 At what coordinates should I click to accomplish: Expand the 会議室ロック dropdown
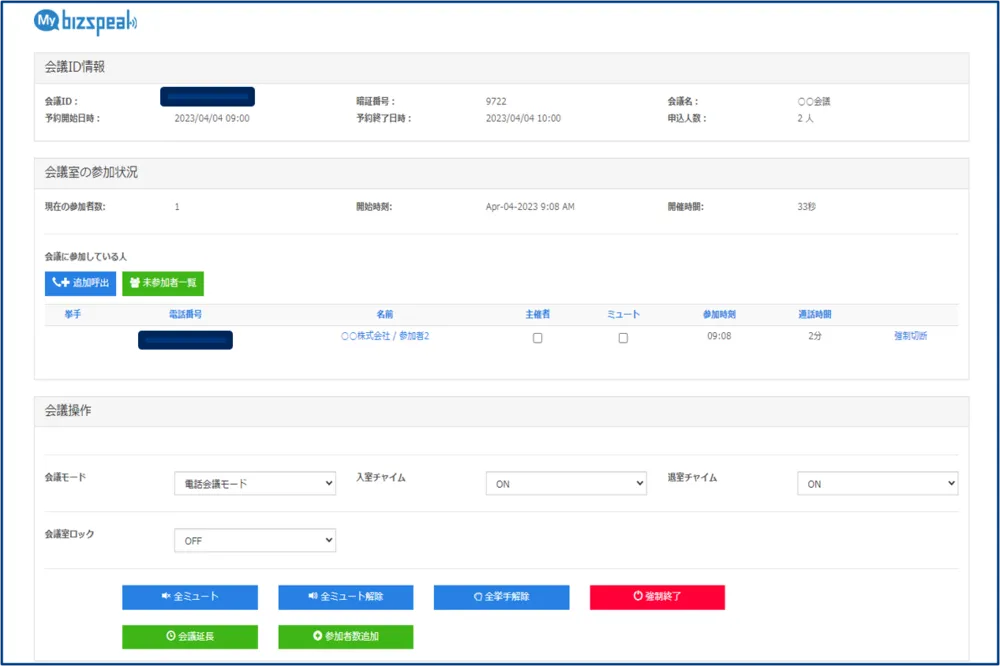255,541
